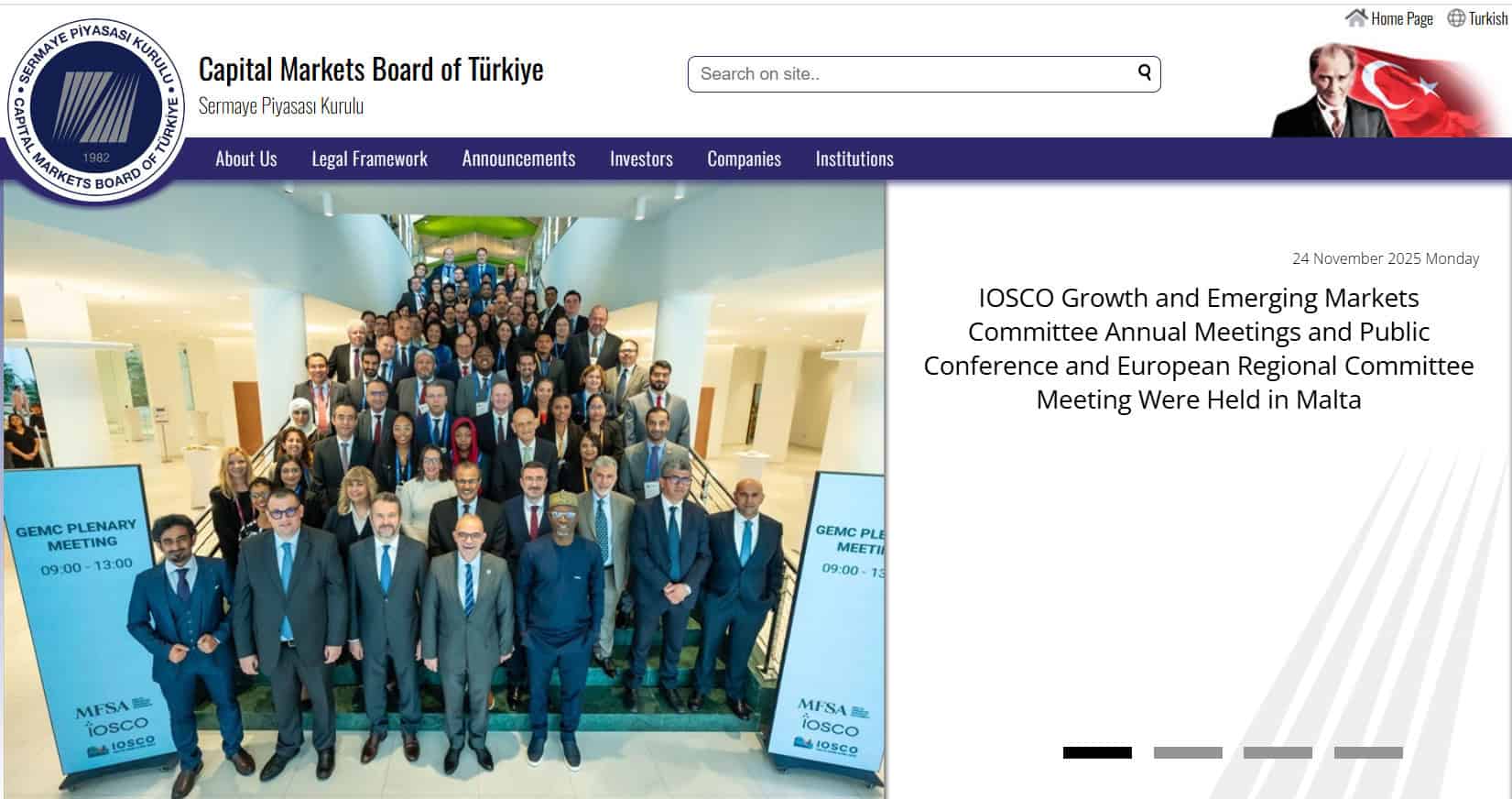This screenshot has height=799, width=1512.
Task: Click the GEMC plenary meeting group photo
Action: pyautogui.click(x=444, y=490)
